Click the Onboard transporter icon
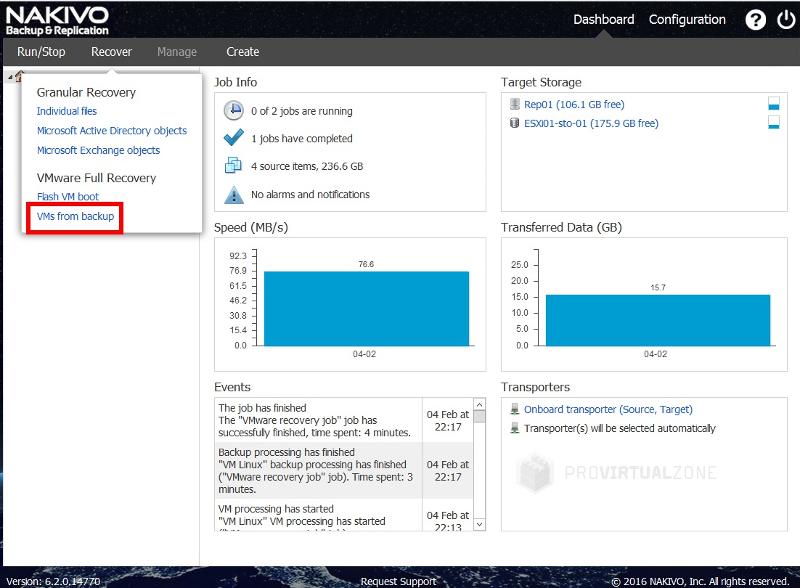Viewport: 800px width, 588px height. 515,409
